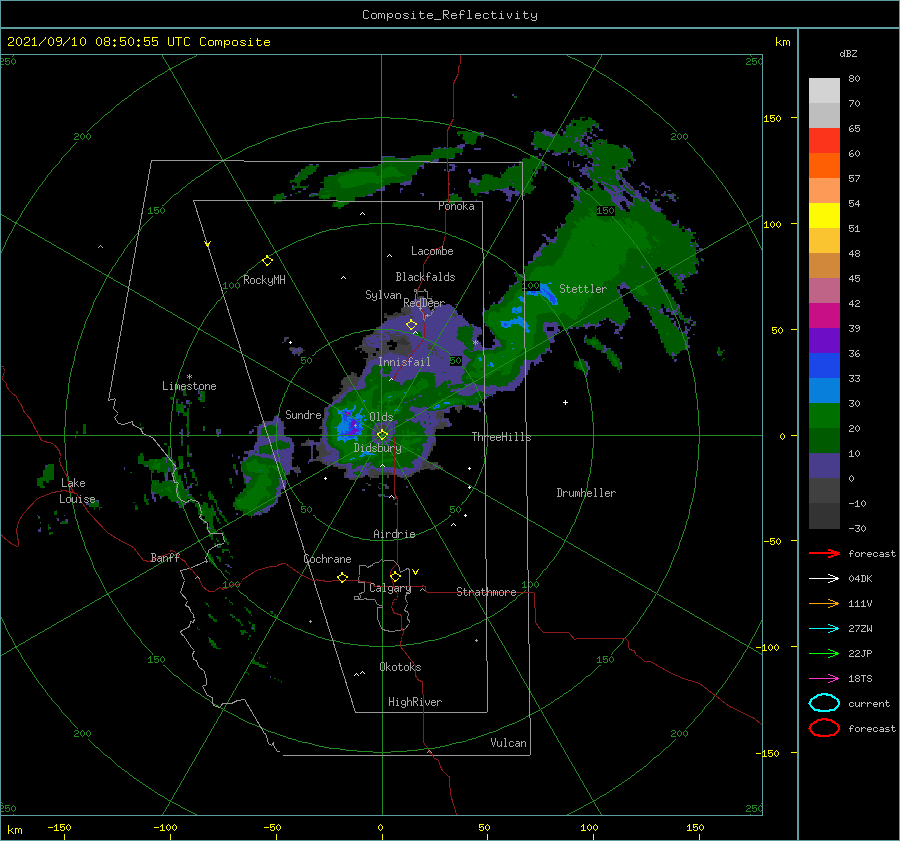
Task: Click the Calgary city label
Action: tap(390, 588)
